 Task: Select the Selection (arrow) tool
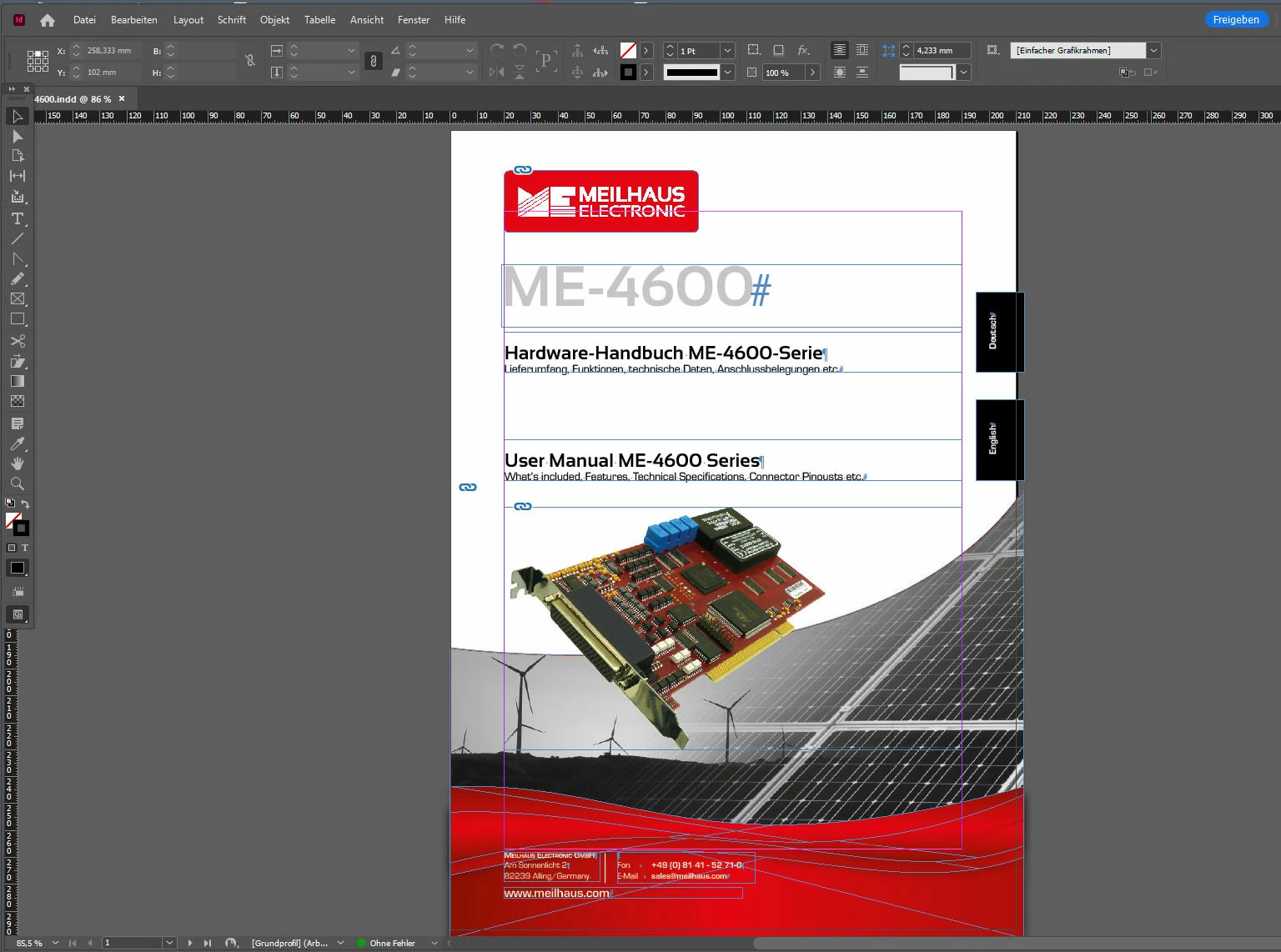[17, 116]
